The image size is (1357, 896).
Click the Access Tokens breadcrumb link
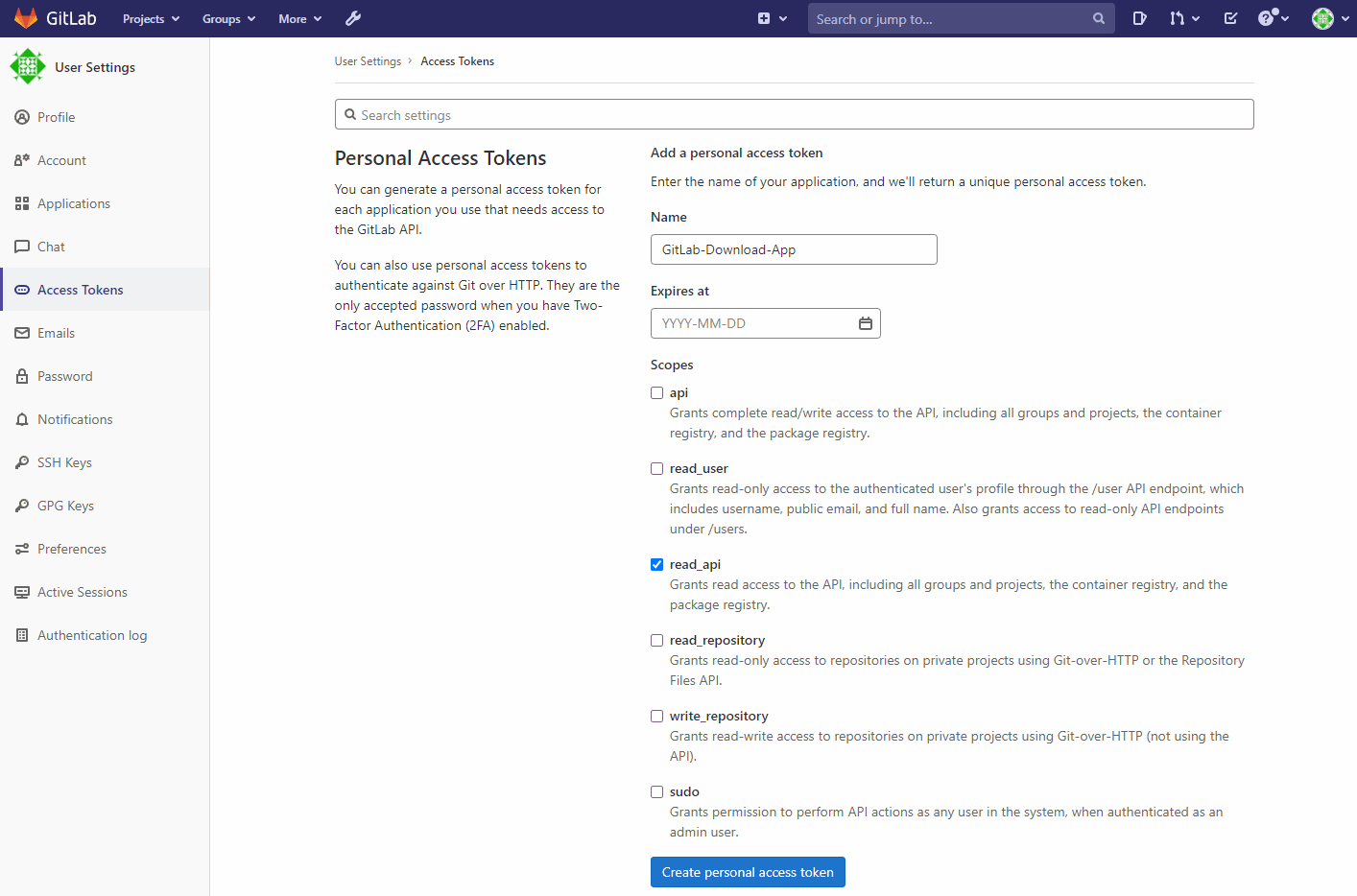(457, 60)
